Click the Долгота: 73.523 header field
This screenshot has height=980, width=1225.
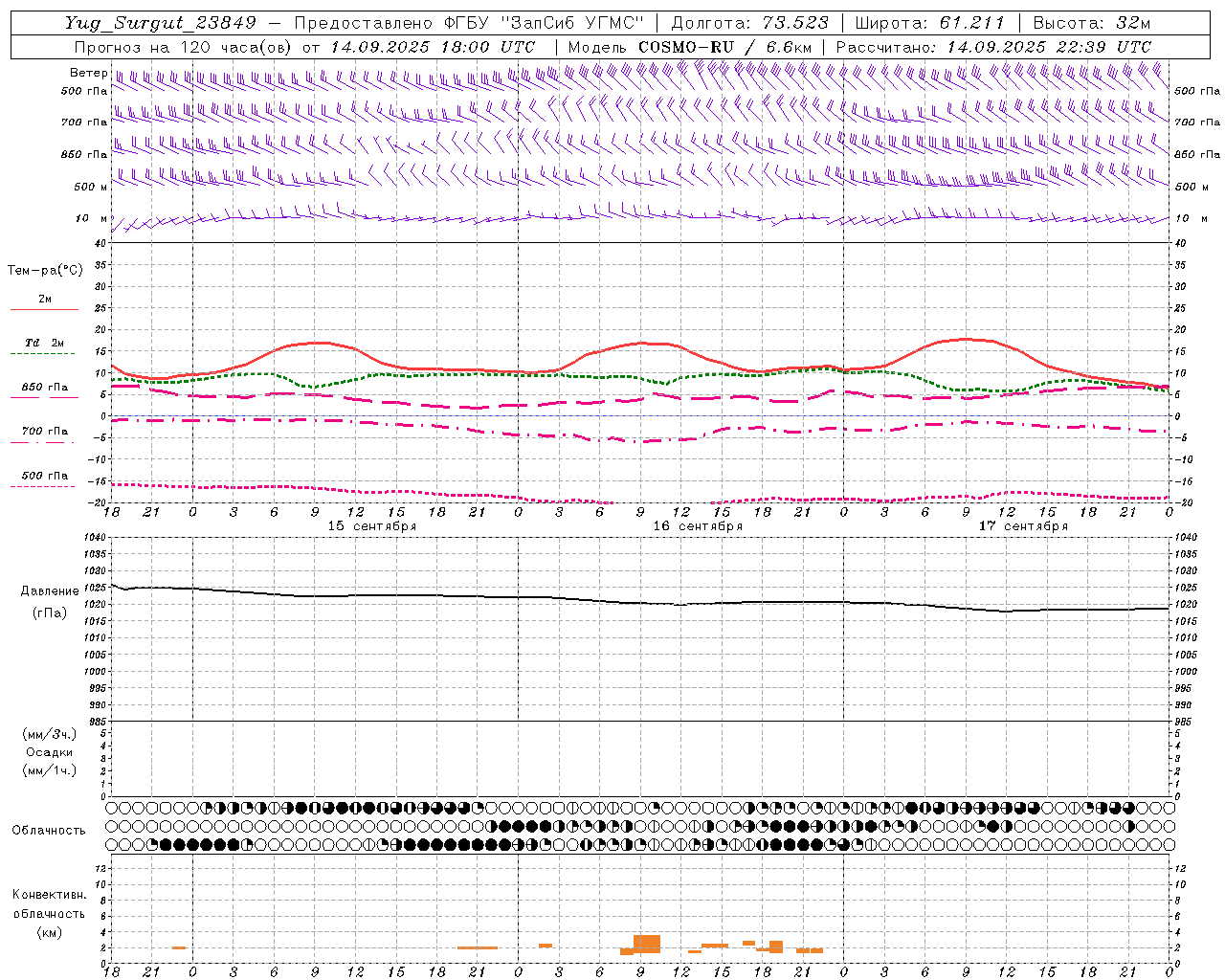(750, 23)
